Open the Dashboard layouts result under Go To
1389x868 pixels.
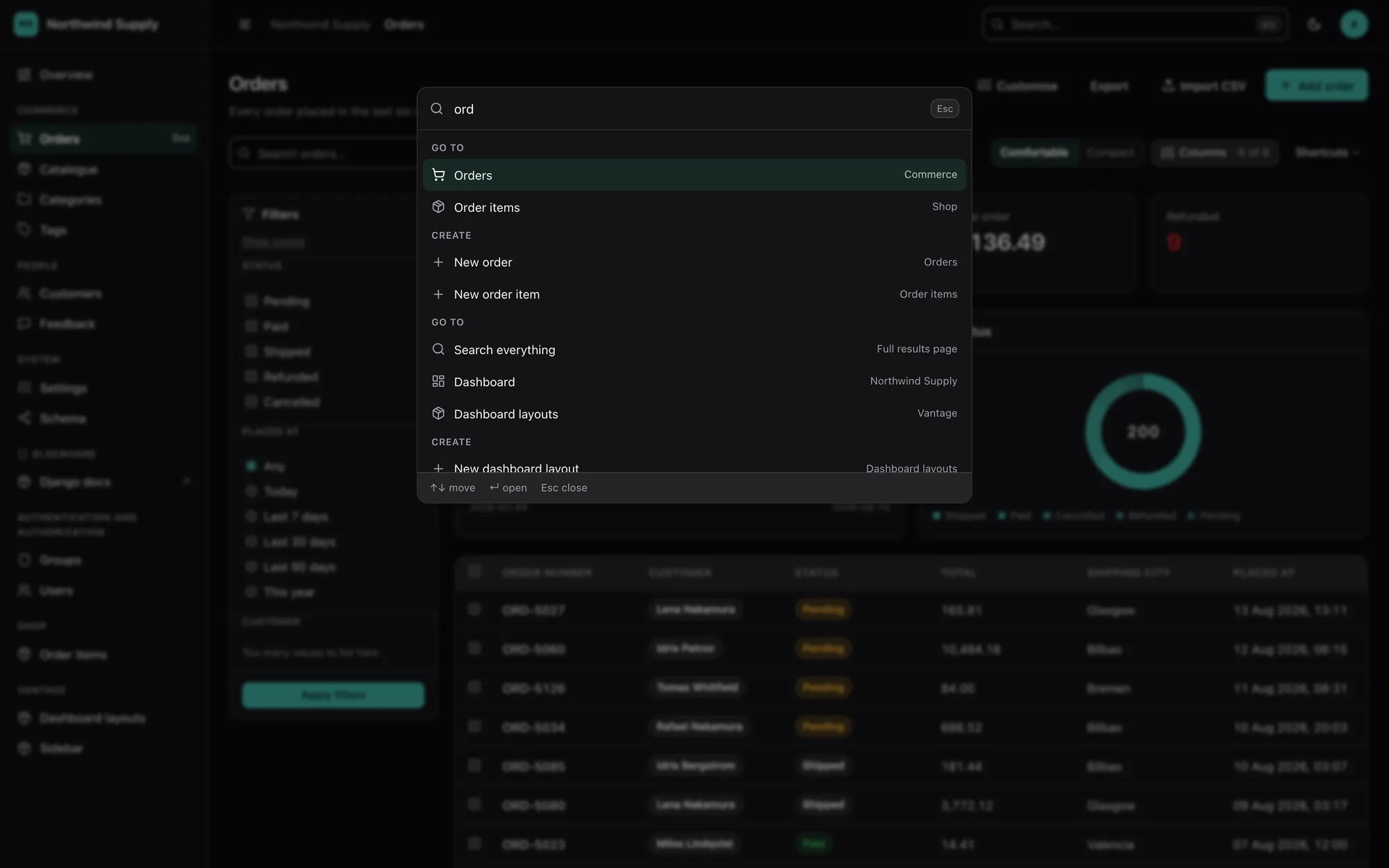pos(694,414)
